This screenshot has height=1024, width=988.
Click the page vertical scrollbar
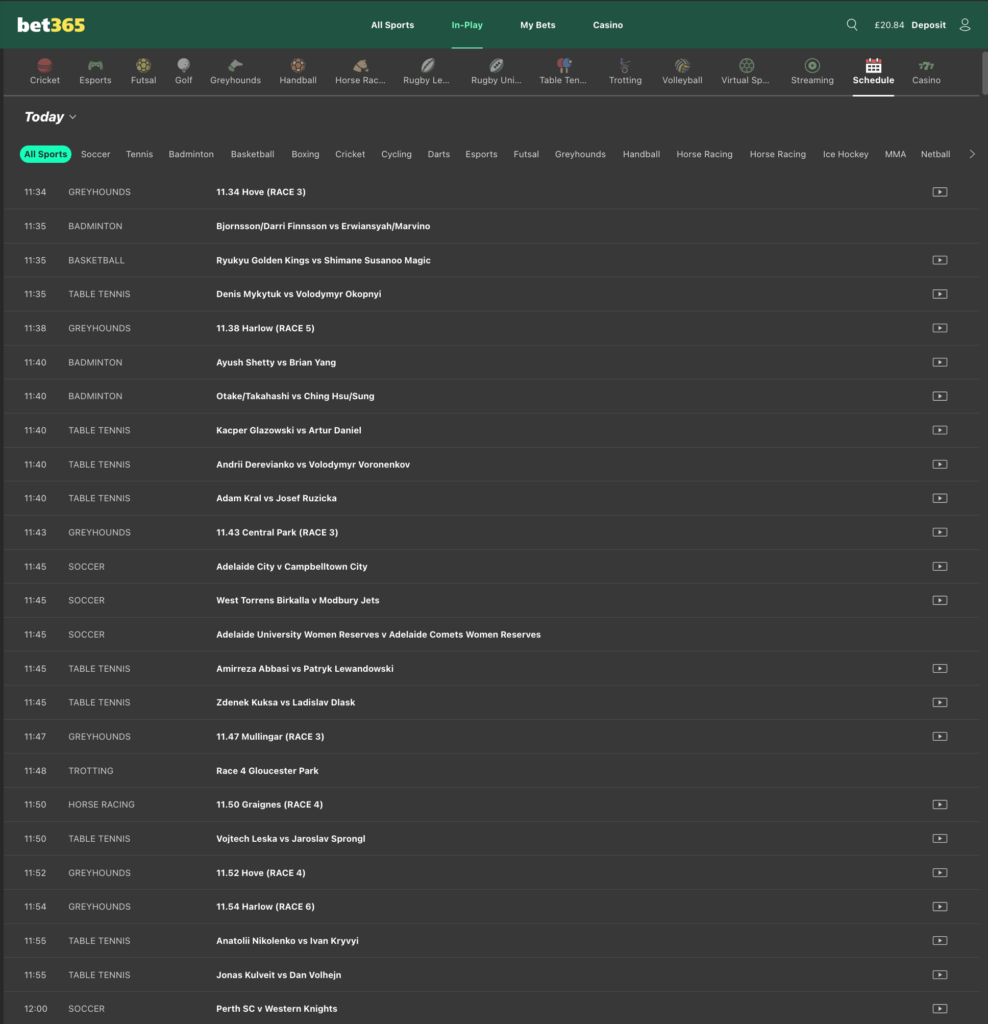tap(984, 74)
